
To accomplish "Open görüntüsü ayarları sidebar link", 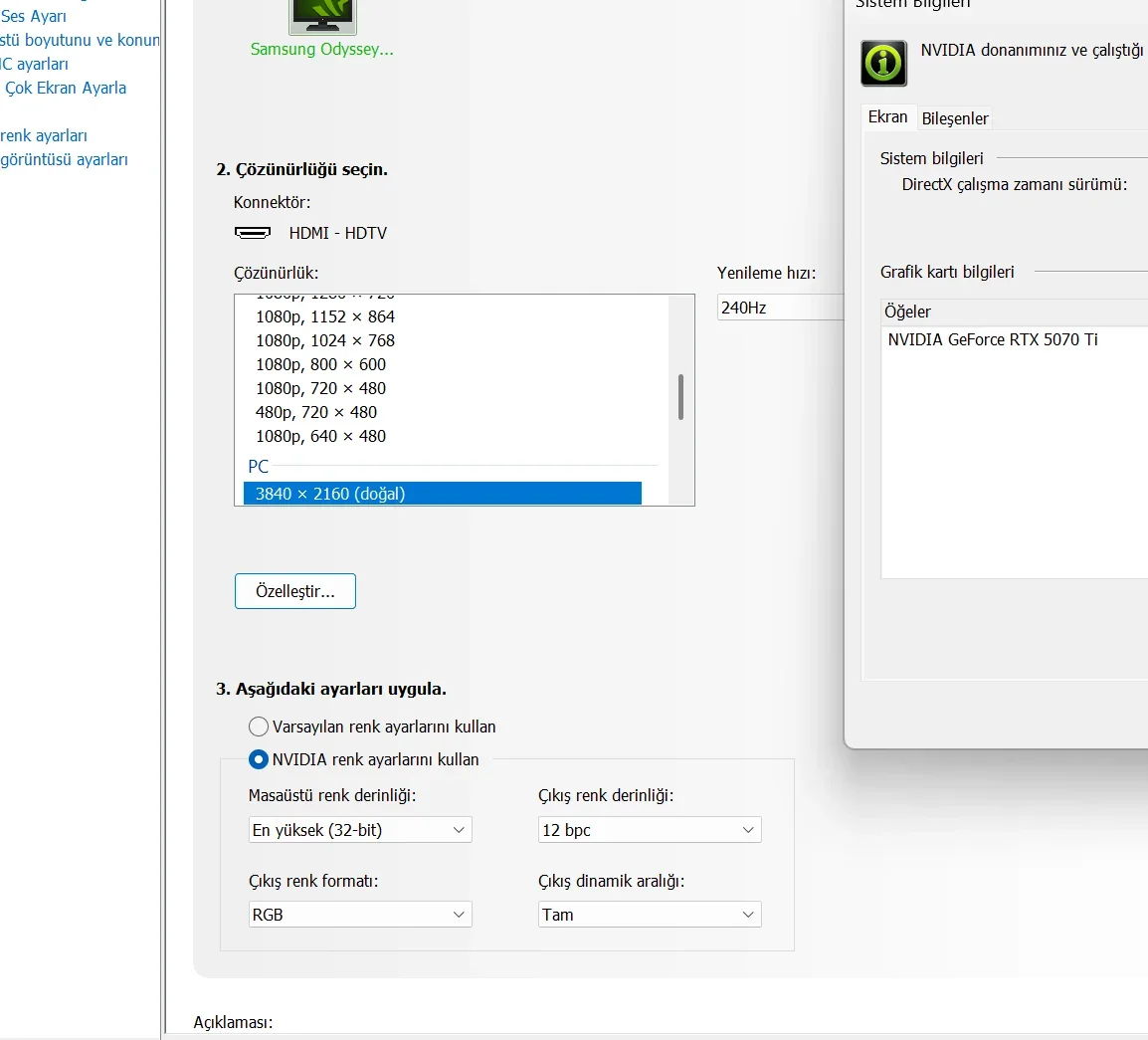I will [64, 159].
